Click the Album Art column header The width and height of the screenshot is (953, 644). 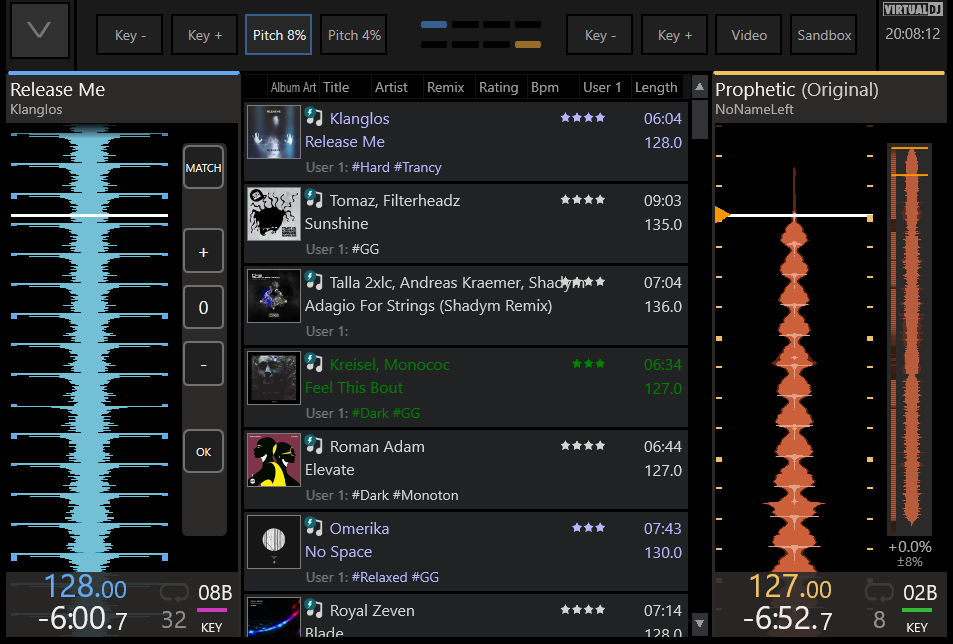click(x=294, y=87)
